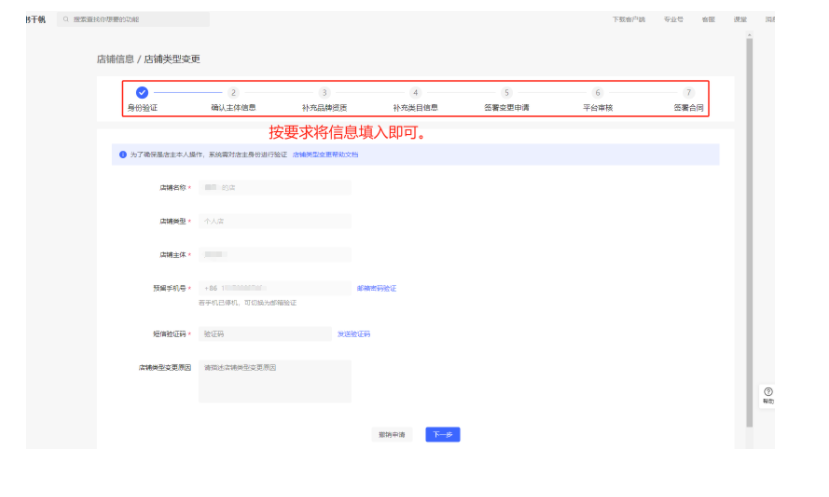This screenshot has height=497, width=829.
Task: Click step 5 circle 签署变更申请
Action: pos(506,92)
